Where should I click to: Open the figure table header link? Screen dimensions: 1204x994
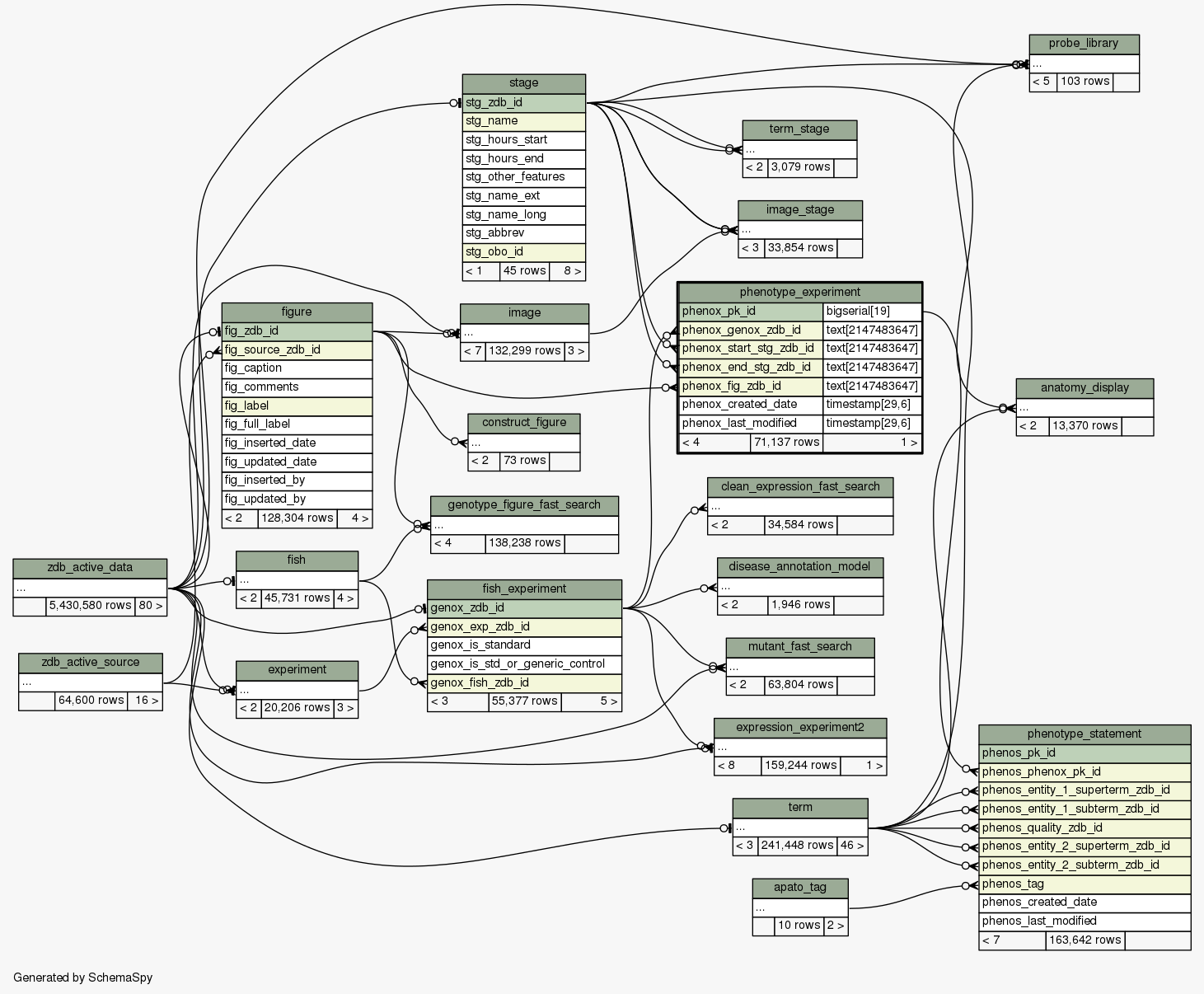(297, 312)
